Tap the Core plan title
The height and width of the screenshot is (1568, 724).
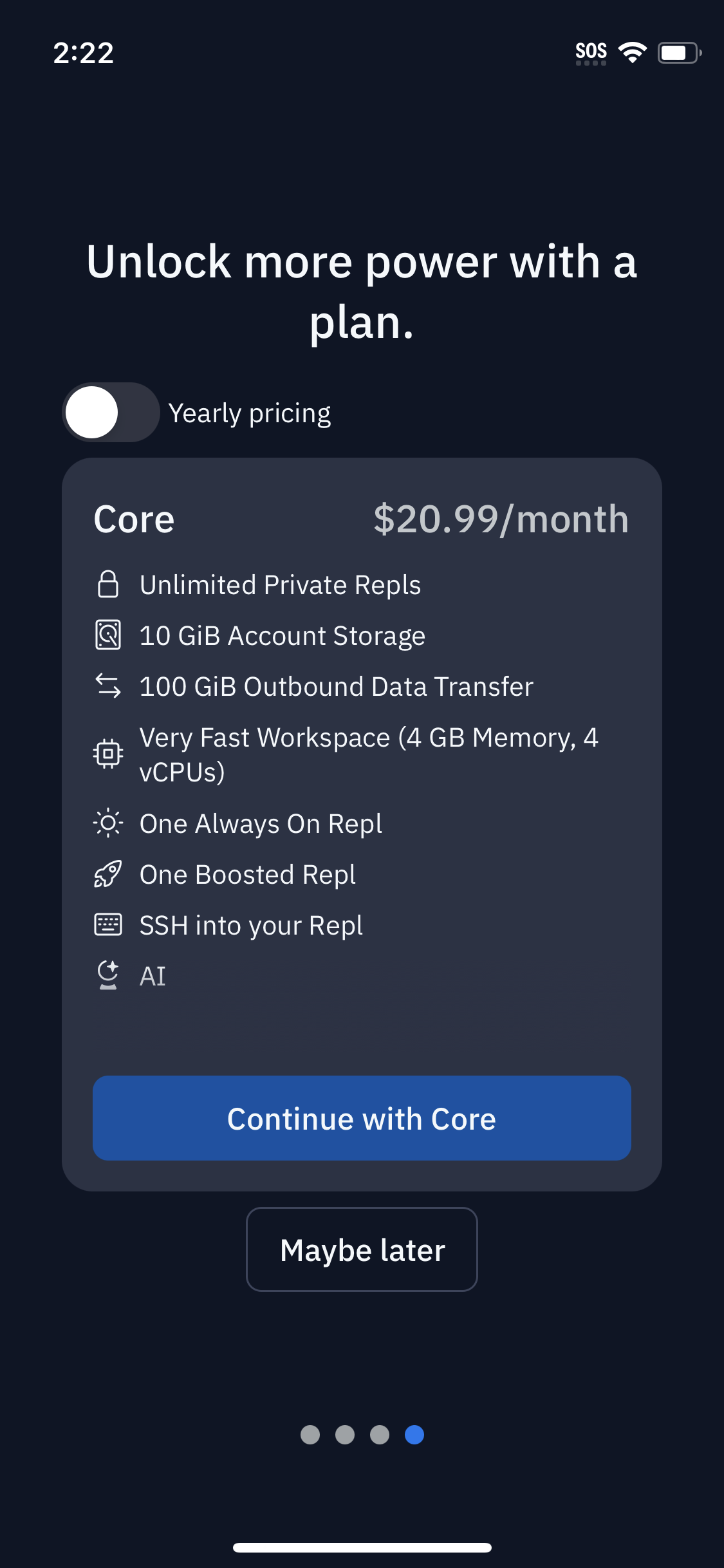[x=134, y=519]
